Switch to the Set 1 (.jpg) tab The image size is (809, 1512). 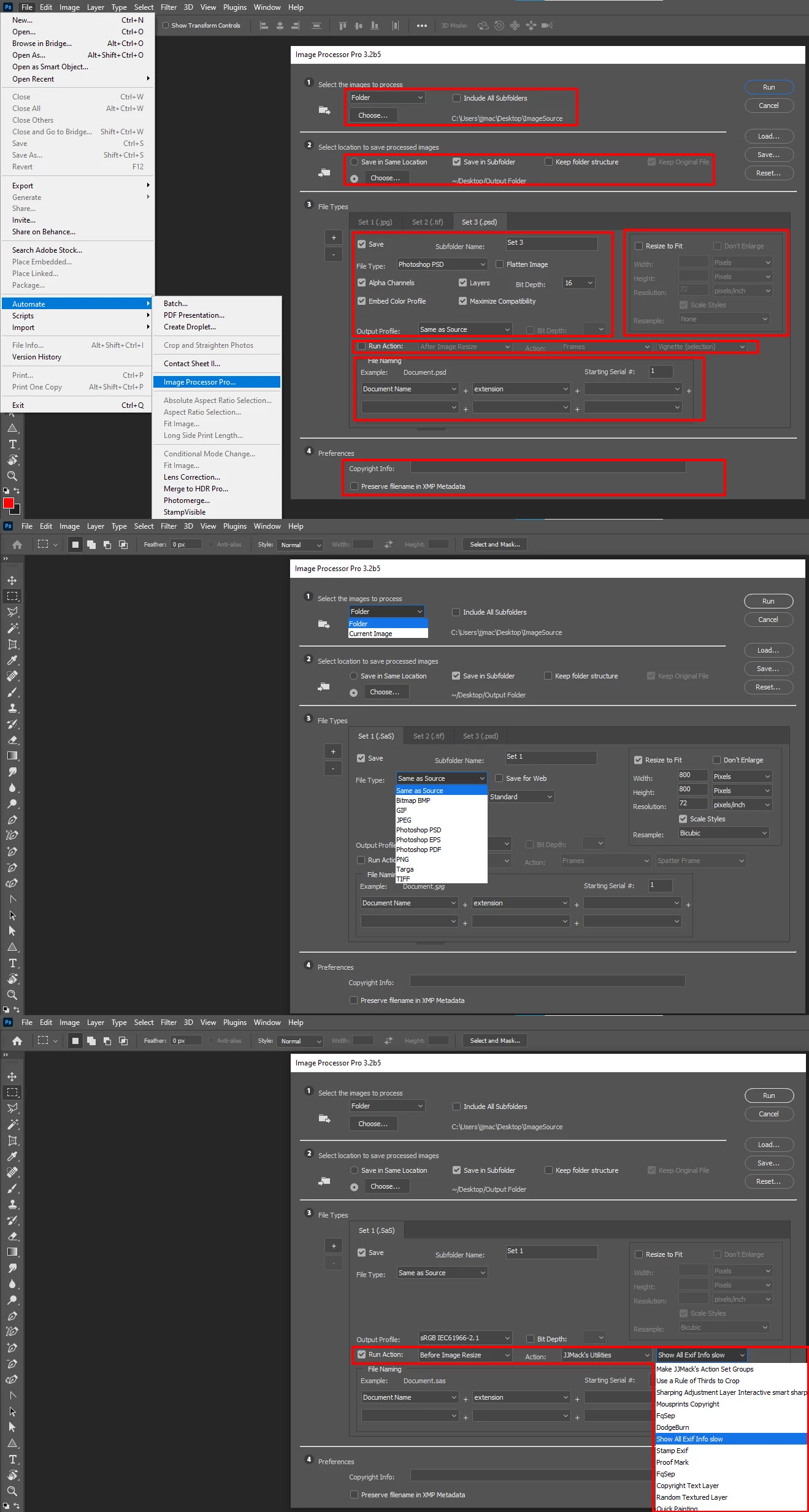(x=375, y=222)
